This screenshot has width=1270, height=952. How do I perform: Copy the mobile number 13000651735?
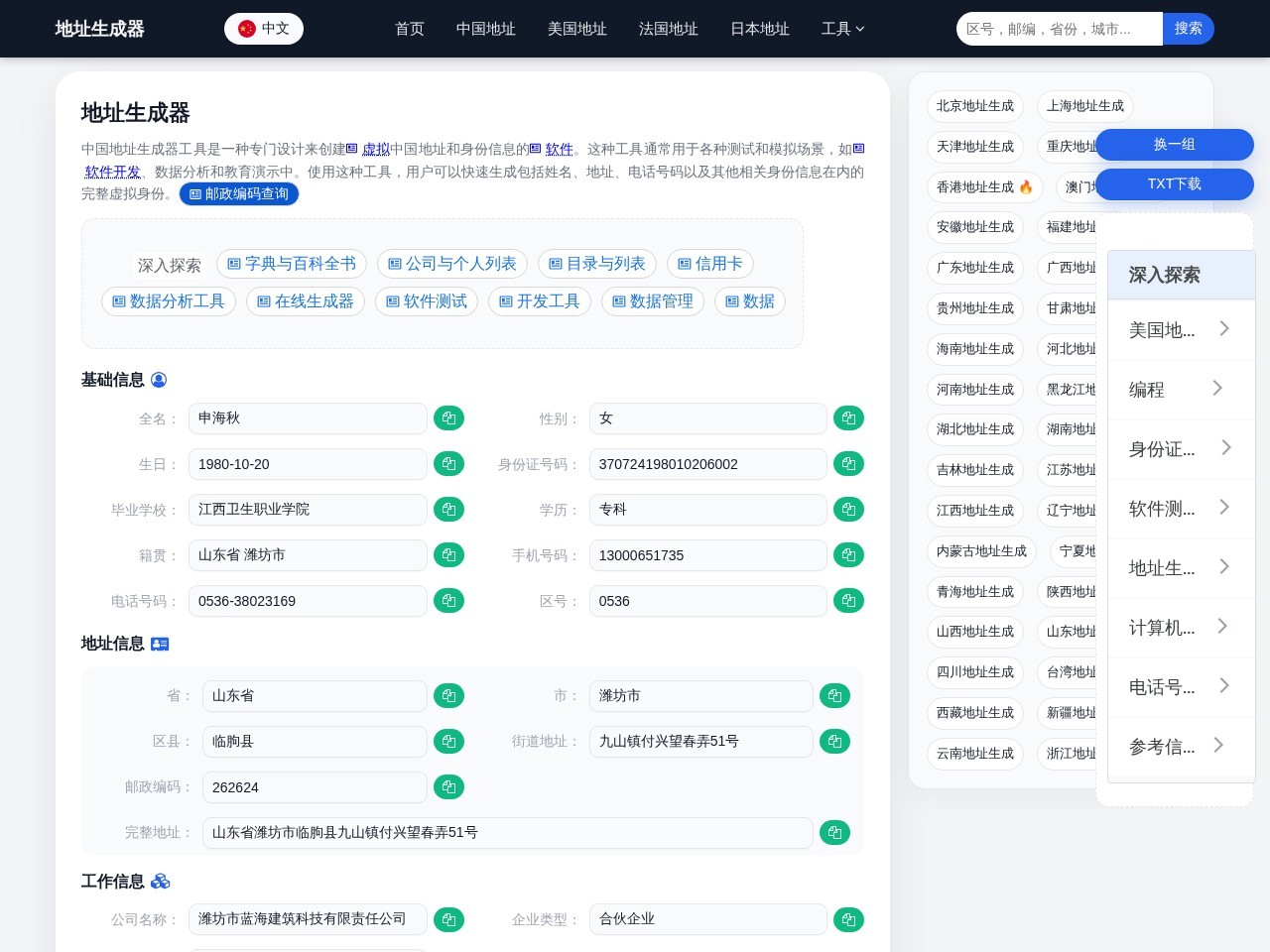click(848, 555)
